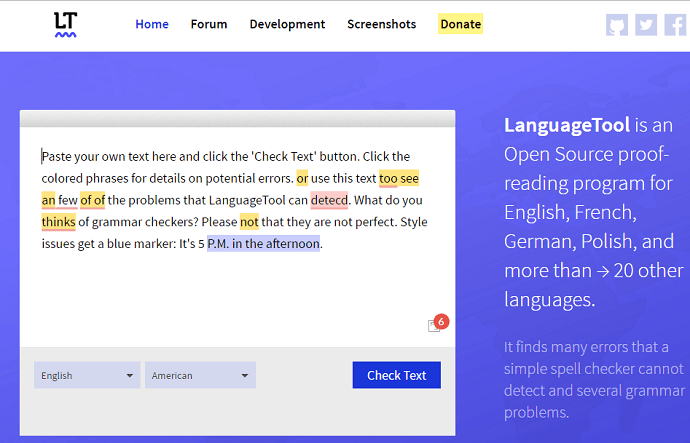690x443 pixels.
Task: Click the highlighted word 'not' after Please
Action: (x=249, y=222)
